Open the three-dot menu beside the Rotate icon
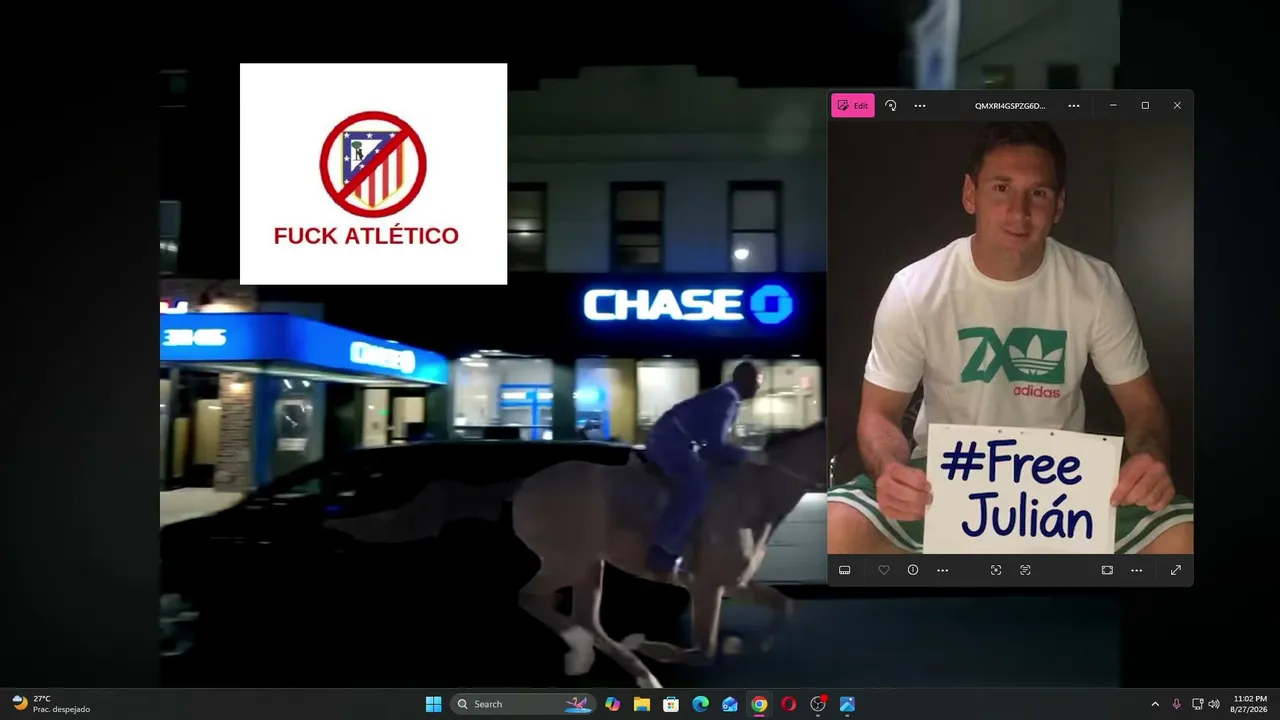Viewport: 1280px width, 720px height. click(920, 105)
